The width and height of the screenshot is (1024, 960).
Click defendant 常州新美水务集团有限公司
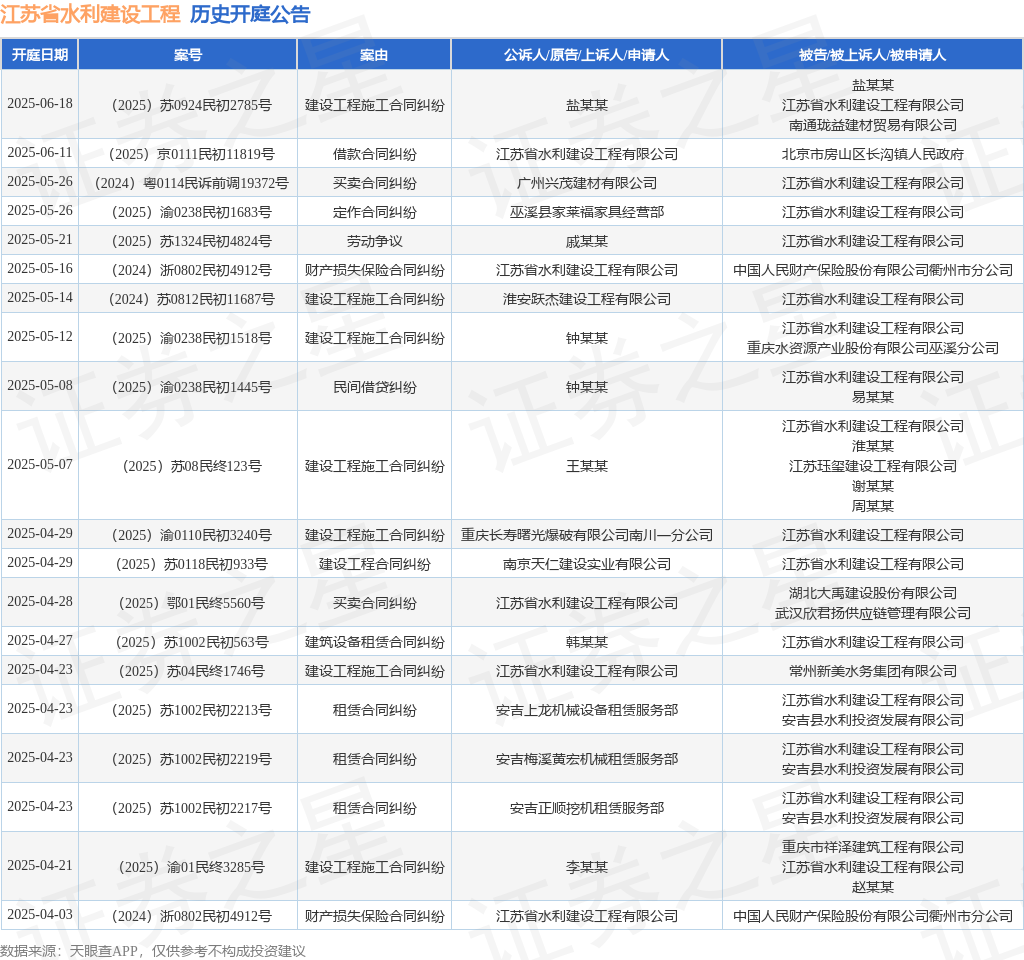click(x=872, y=671)
